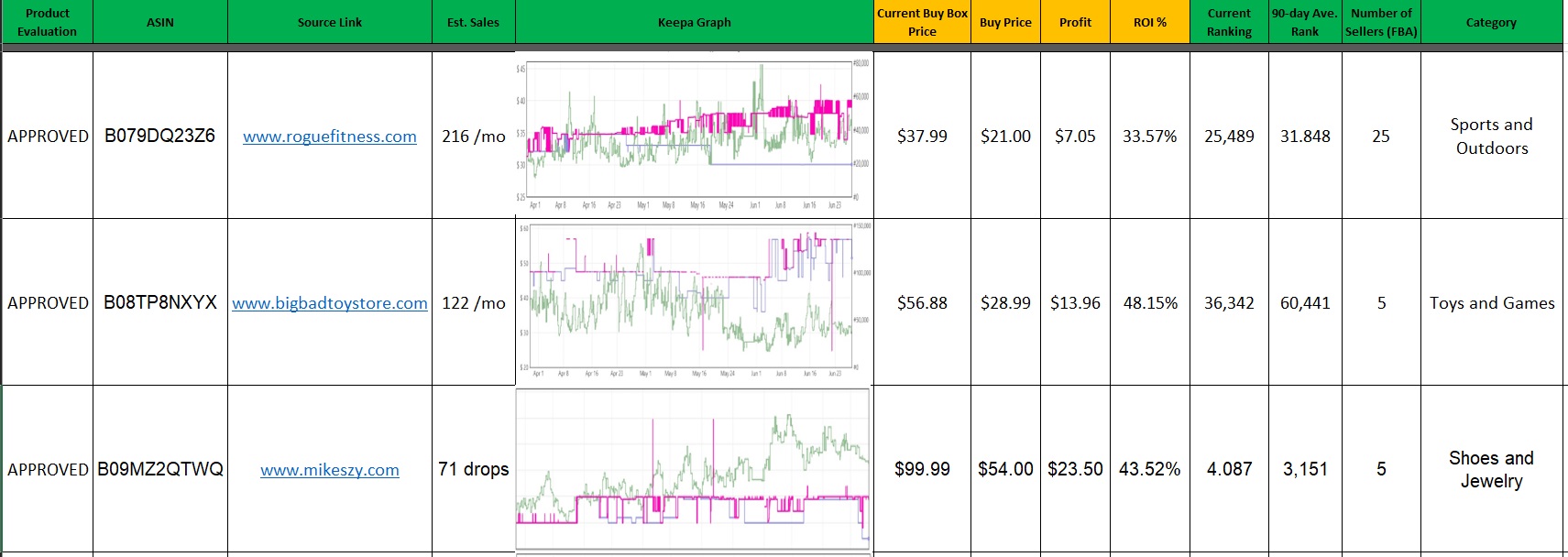Open the www.bigbadtoystore.com source link
Screen dimensions: 1568x557
(x=330, y=303)
